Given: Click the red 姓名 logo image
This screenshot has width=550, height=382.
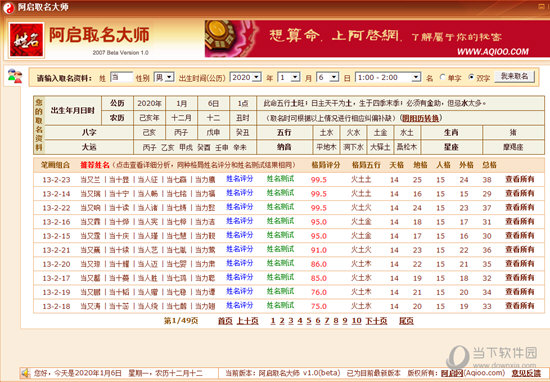Looking at the screenshot, I should (x=27, y=40).
